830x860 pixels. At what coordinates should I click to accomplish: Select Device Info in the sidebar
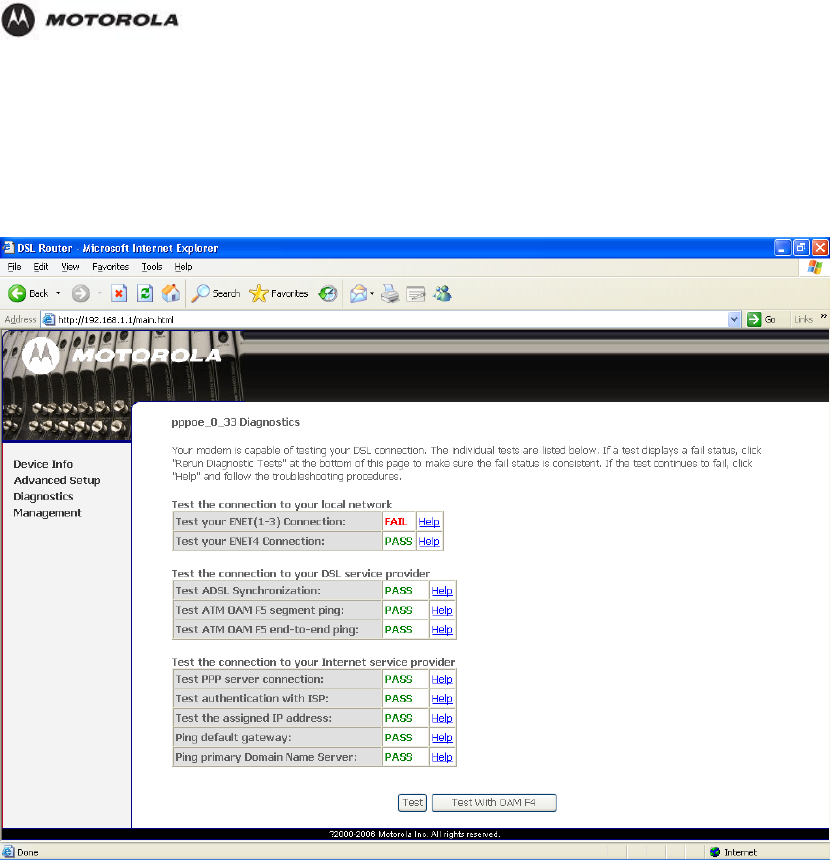click(x=43, y=464)
